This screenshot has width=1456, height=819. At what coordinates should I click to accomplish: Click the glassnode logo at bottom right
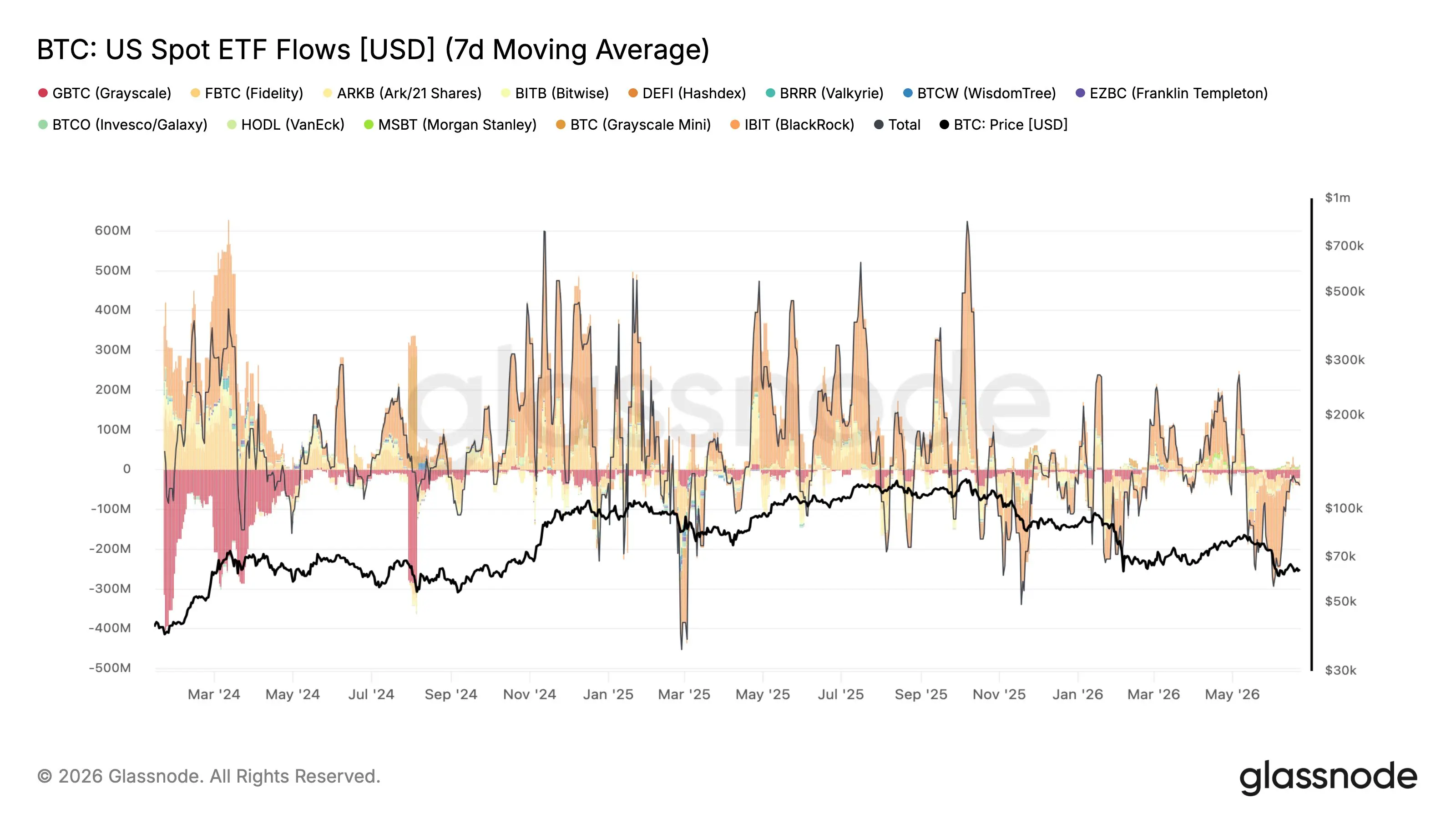click(x=1328, y=777)
